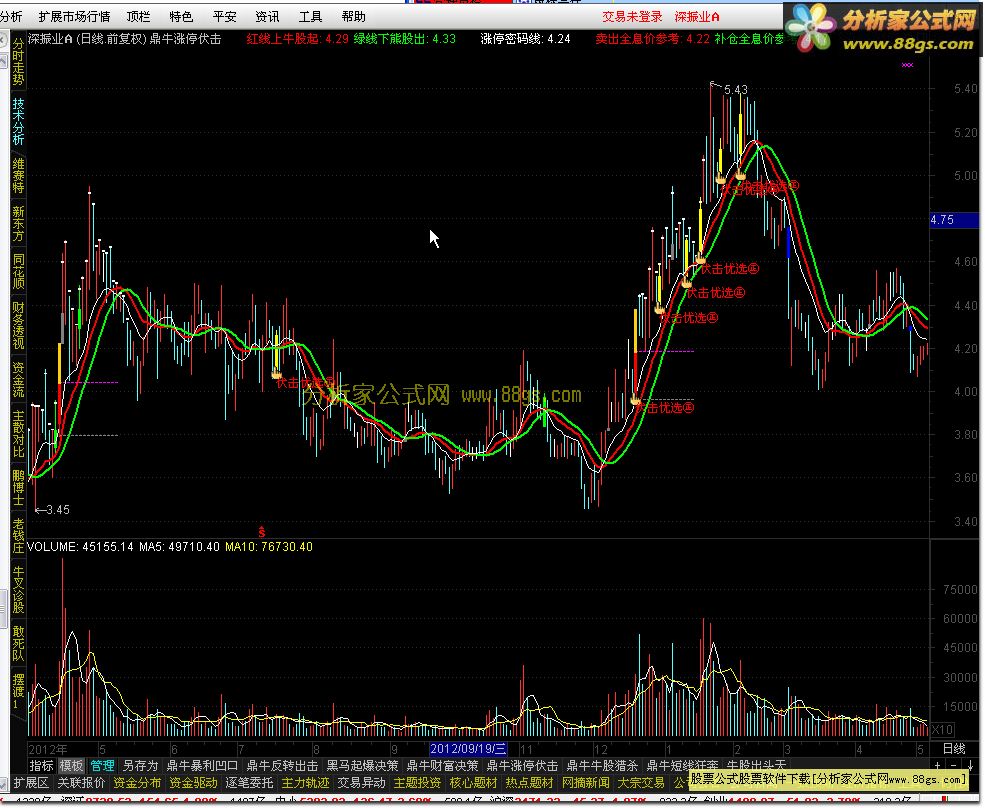
Task: Click the 交易未登录 login link
Action: pyautogui.click(x=632, y=16)
